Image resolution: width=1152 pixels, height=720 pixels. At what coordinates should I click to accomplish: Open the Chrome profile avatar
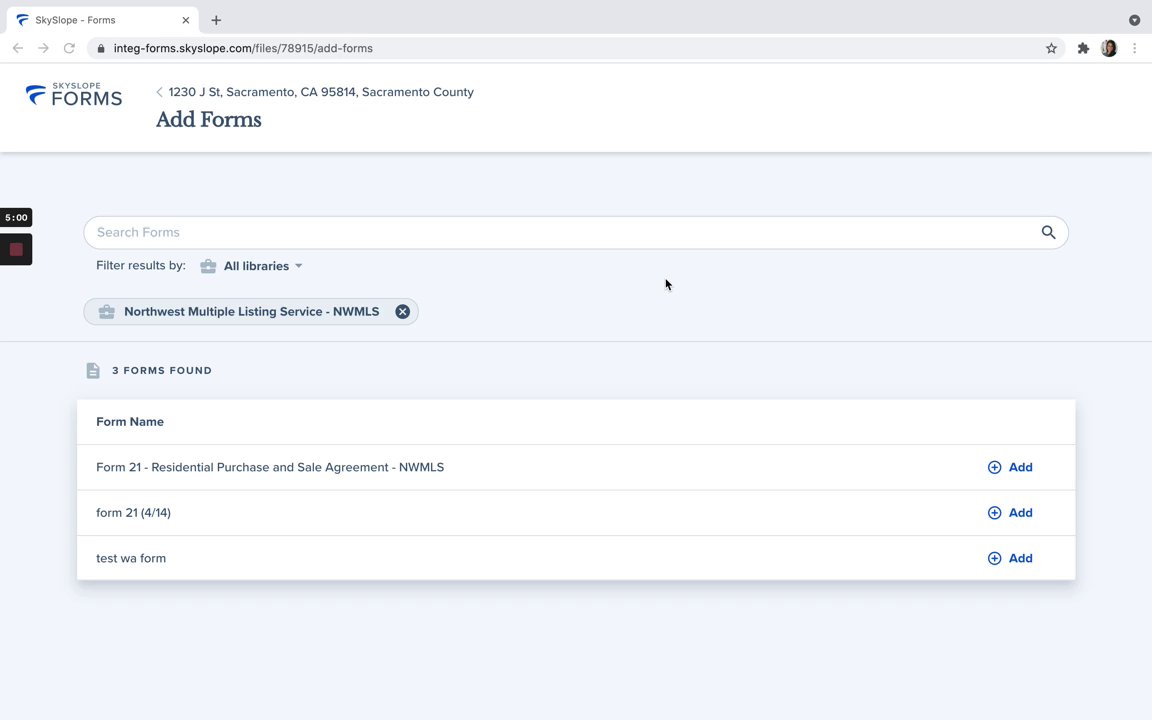pyautogui.click(x=1109, y=48)
